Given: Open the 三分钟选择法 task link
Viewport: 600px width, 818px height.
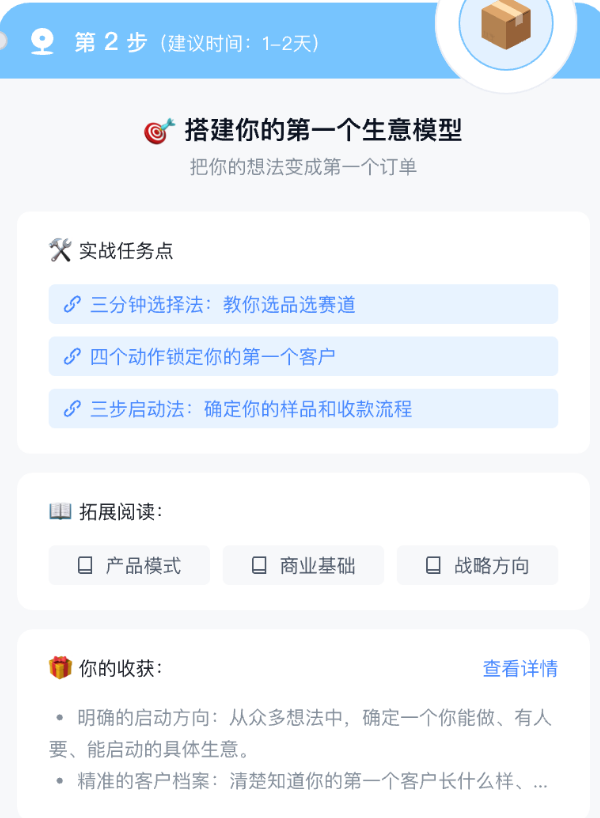Looking at the screenshot, I should [x=303, y=305].
